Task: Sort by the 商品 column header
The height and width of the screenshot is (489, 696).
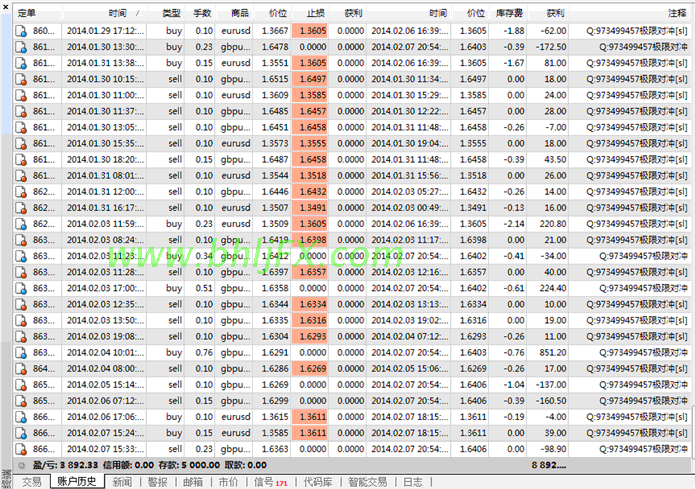Action: (234, 13)
